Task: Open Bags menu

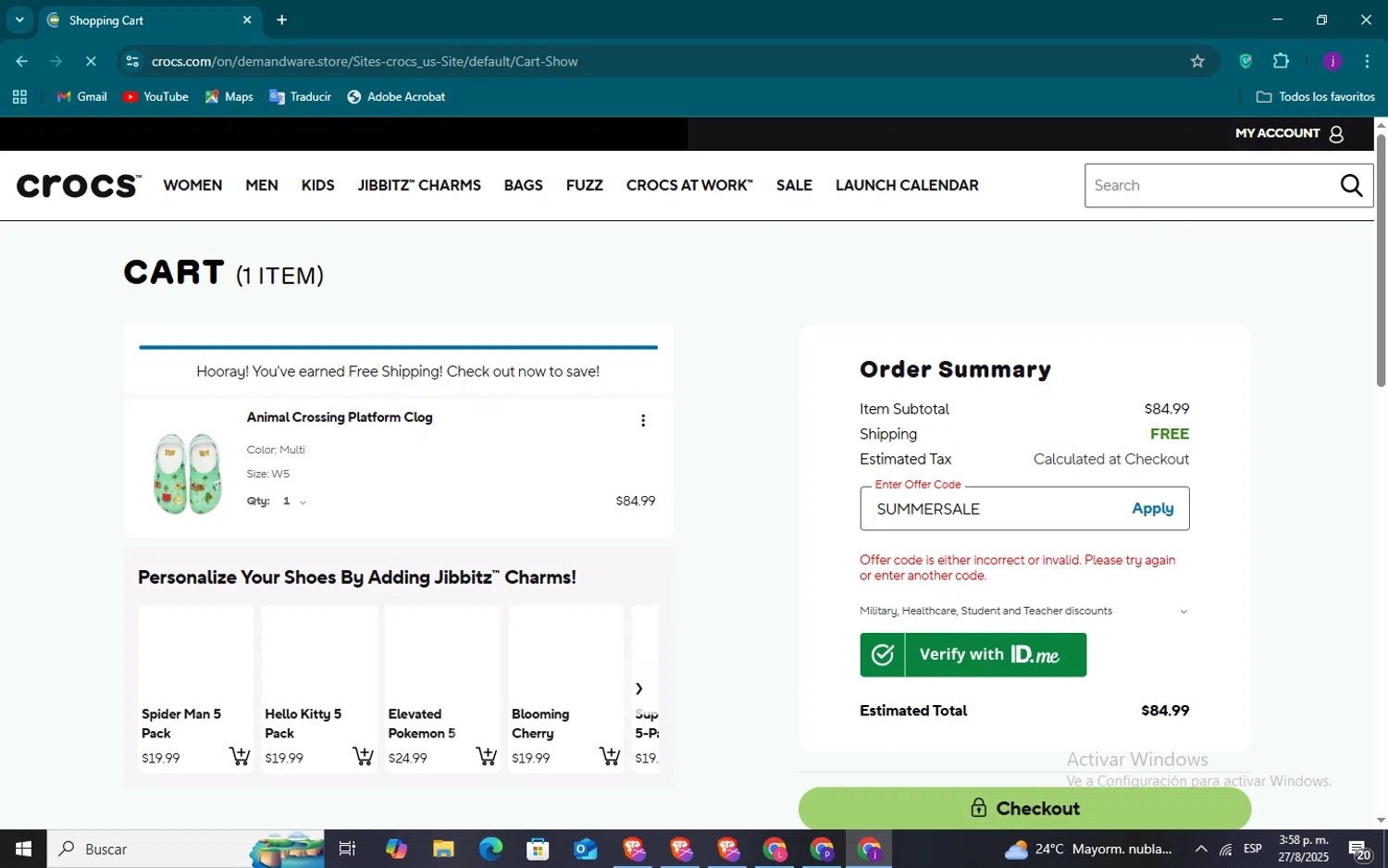Action: pos(523,185)
